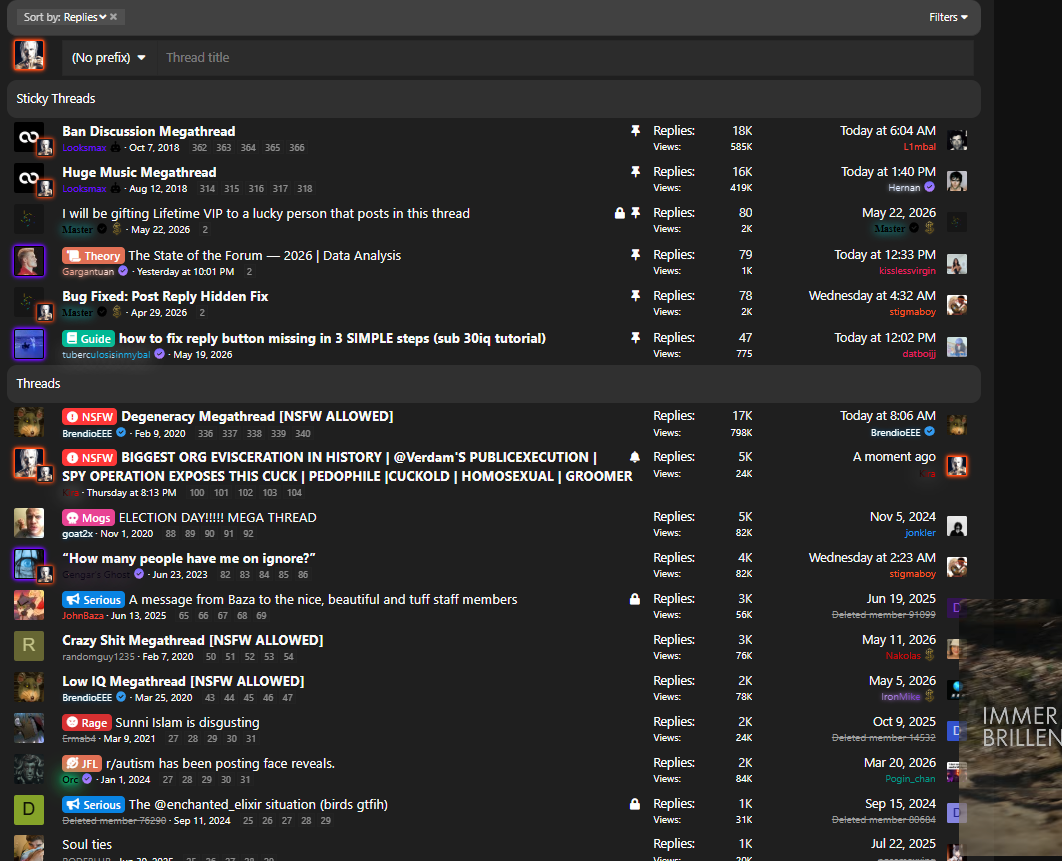1062x861 pixels.
Task: Click the pin icon on Lifetime VIP thread
Action: coord(635,213)
